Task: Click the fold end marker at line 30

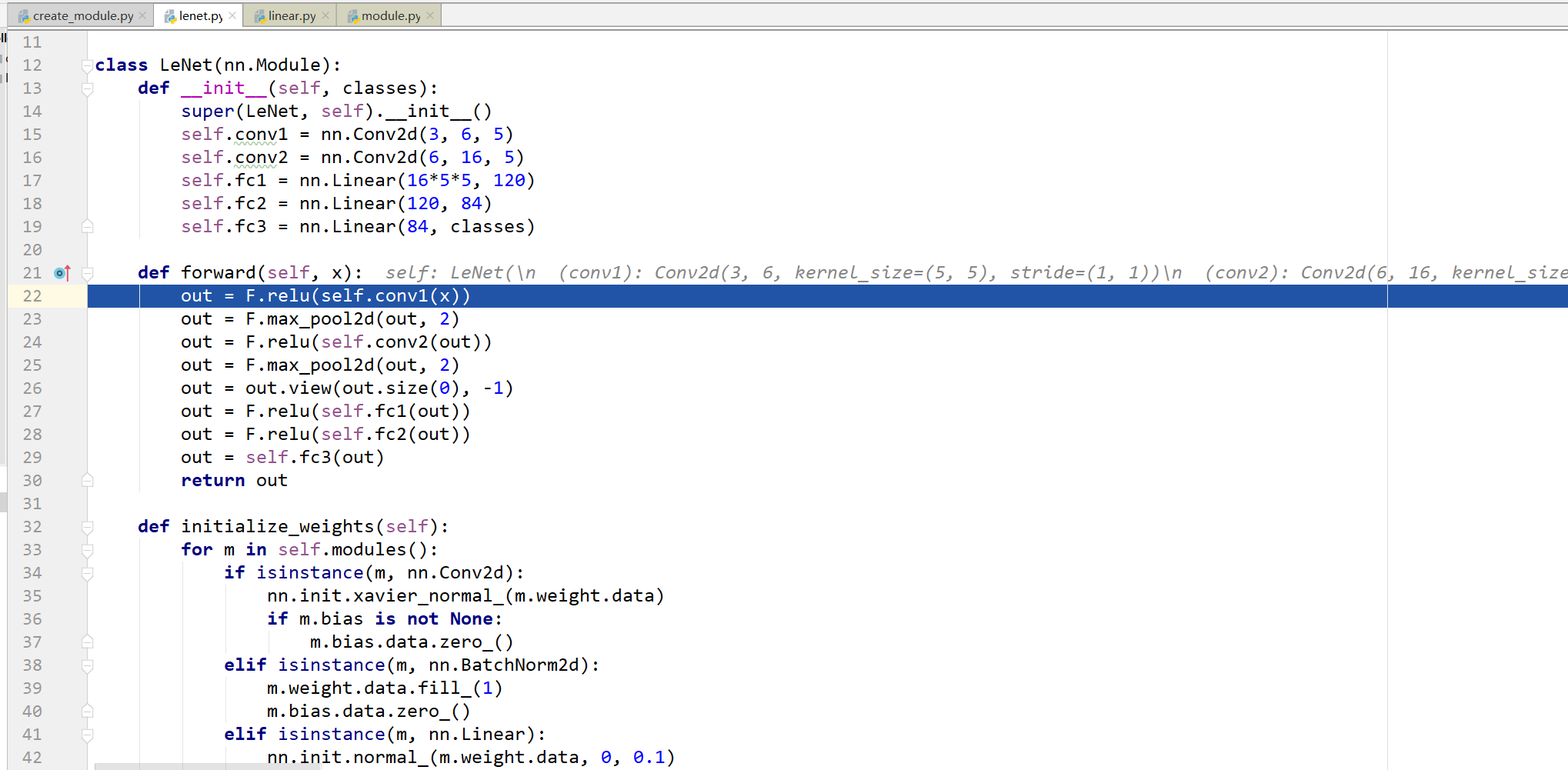Action: (x=88, y=481)
